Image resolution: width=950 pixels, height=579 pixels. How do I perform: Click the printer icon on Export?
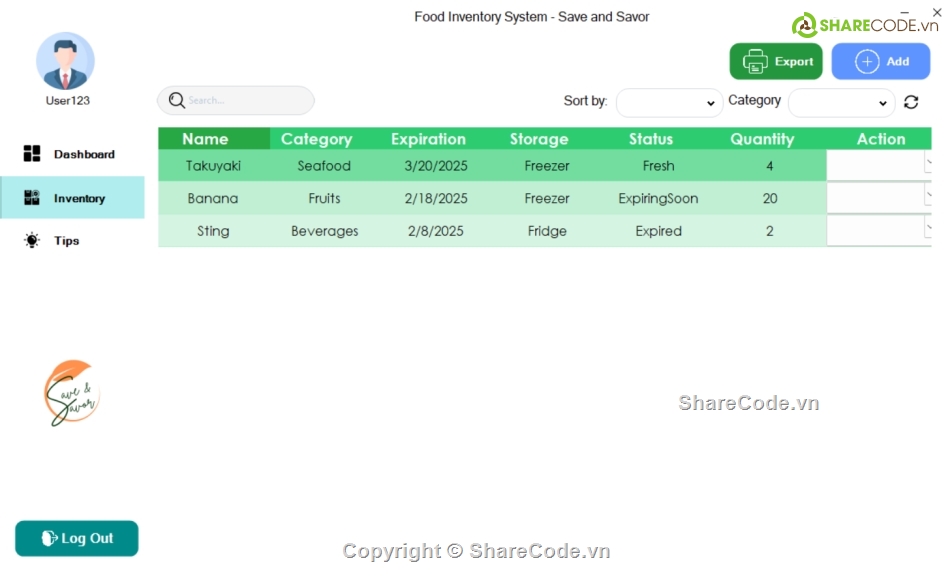(755, 61)
